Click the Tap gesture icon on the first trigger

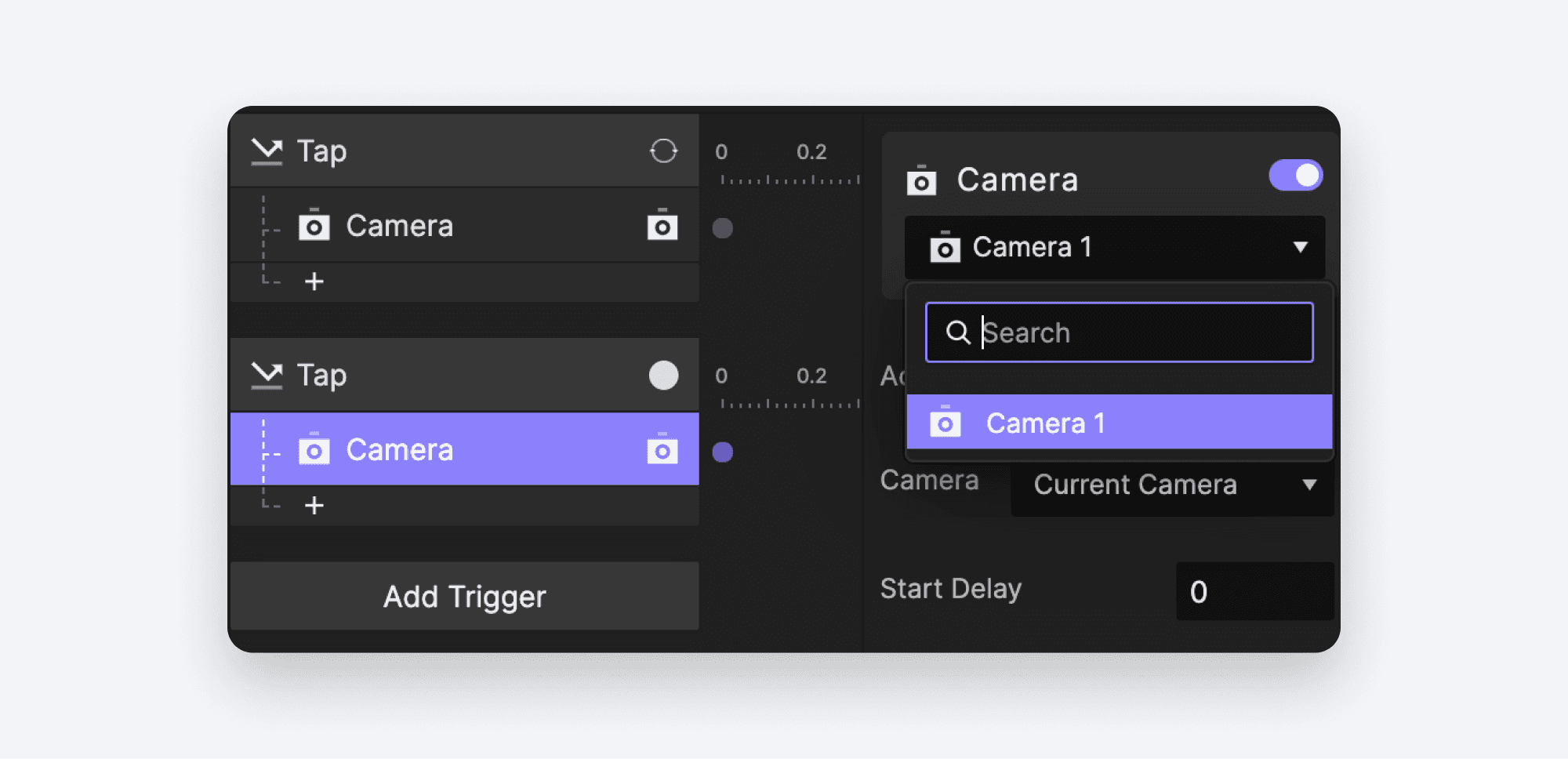(267, 151)
